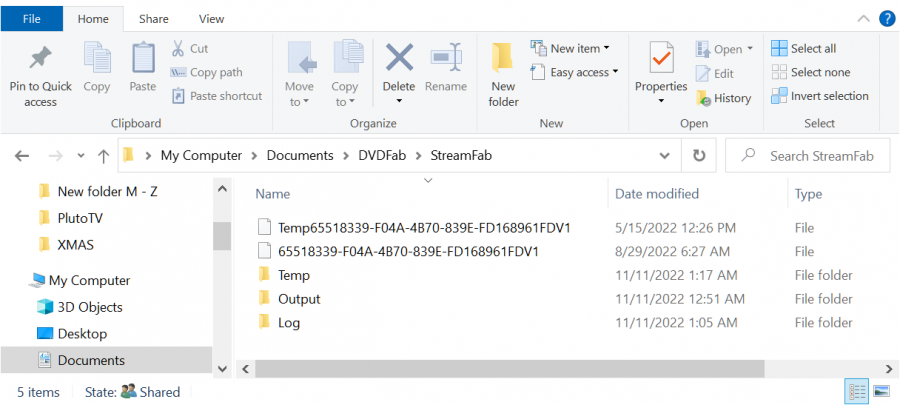Open the View ribbon tab
This screenshot has width=900, height=405.
tap(211, 18)
